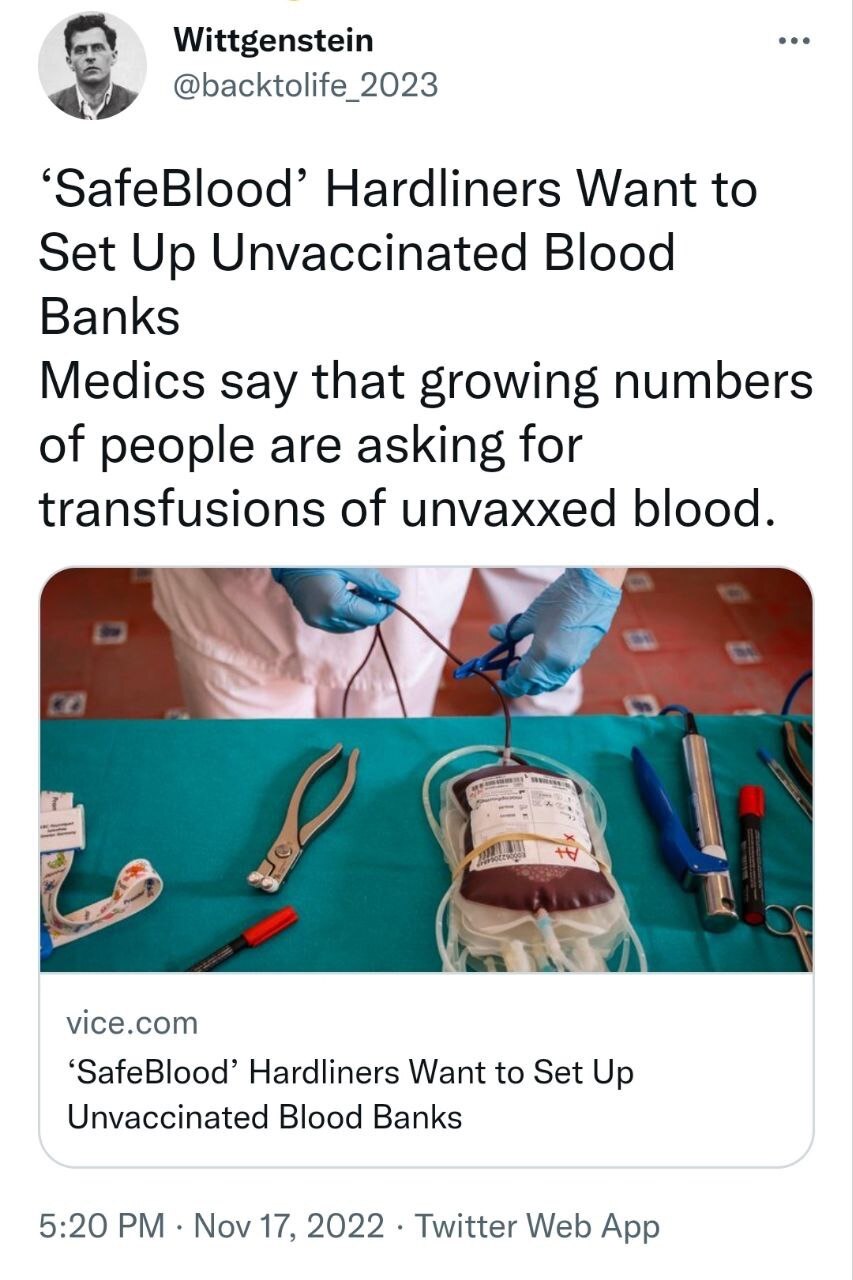This screenshot has height=1280, width=853.
Task: Click the Wittgenstein display name
Action: (x=273, y=41)
